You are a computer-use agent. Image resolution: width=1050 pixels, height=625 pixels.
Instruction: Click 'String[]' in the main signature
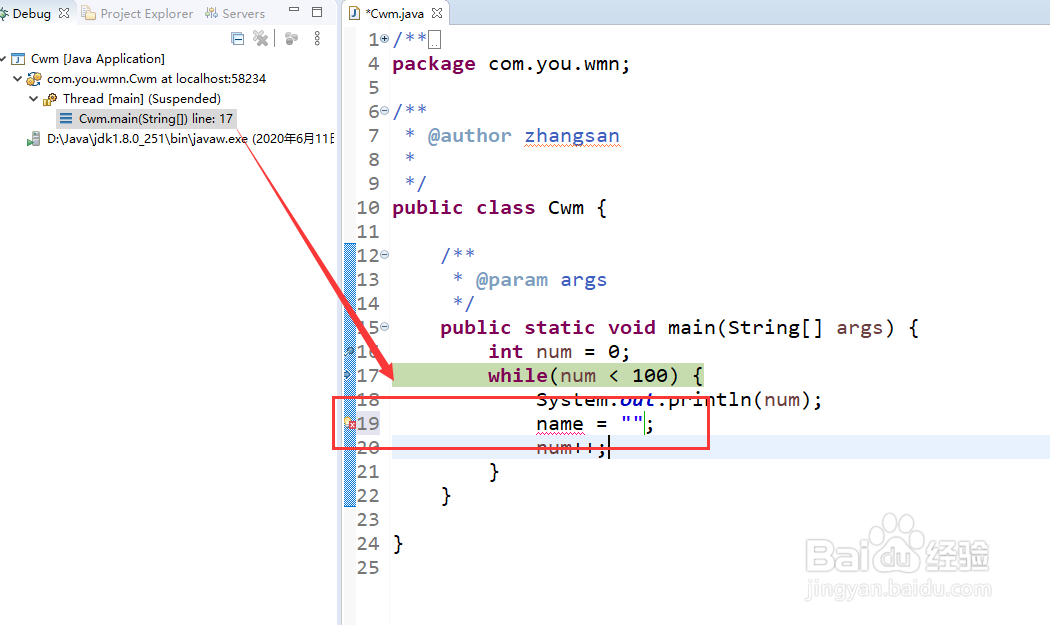pyautogui.click(x=775, y=328)
